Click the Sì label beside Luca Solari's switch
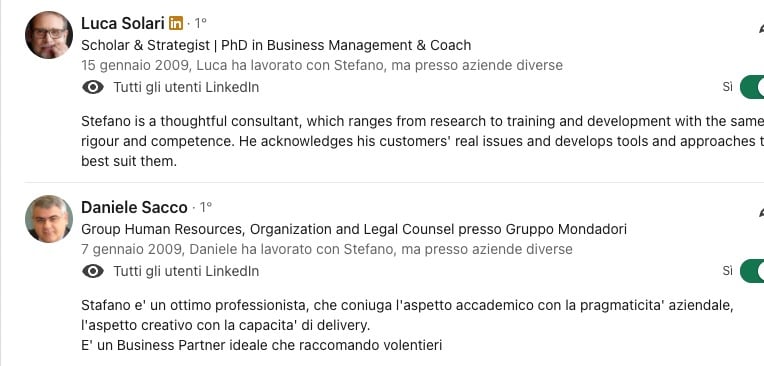The image size is (764, 366). click(727, 87)
